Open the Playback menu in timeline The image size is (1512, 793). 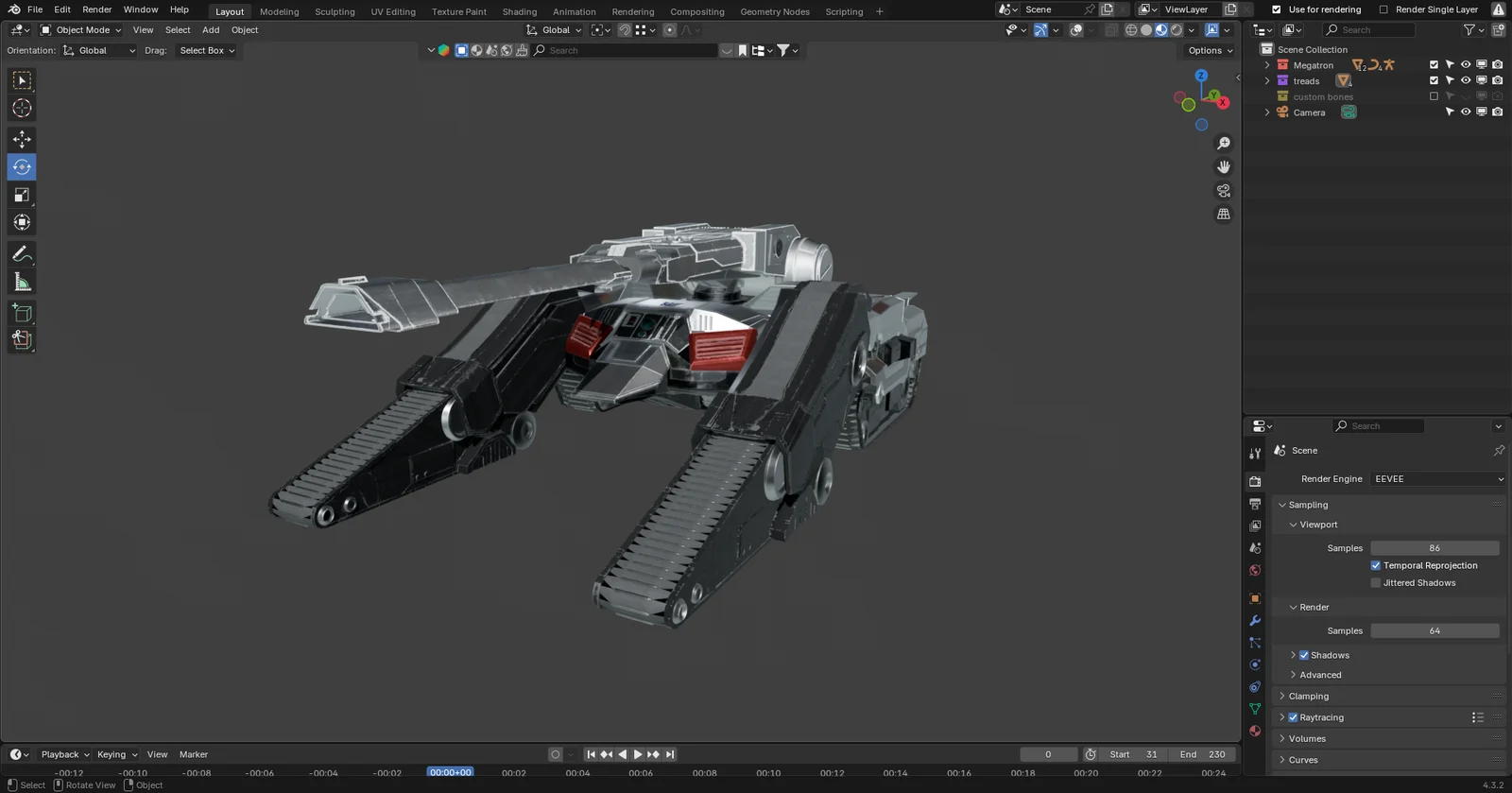64,754
